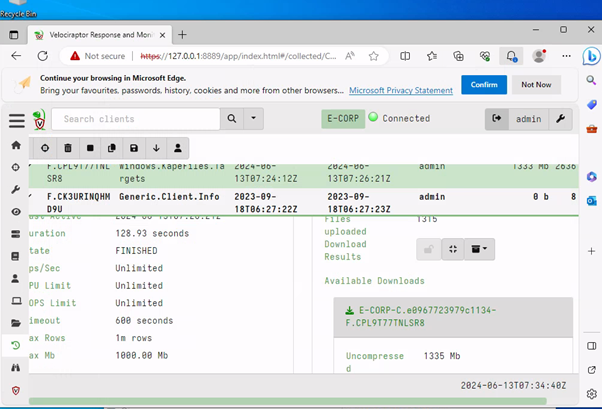602x409 pixels.
Task: Refresh the browser page
Action: click(43, 56)
